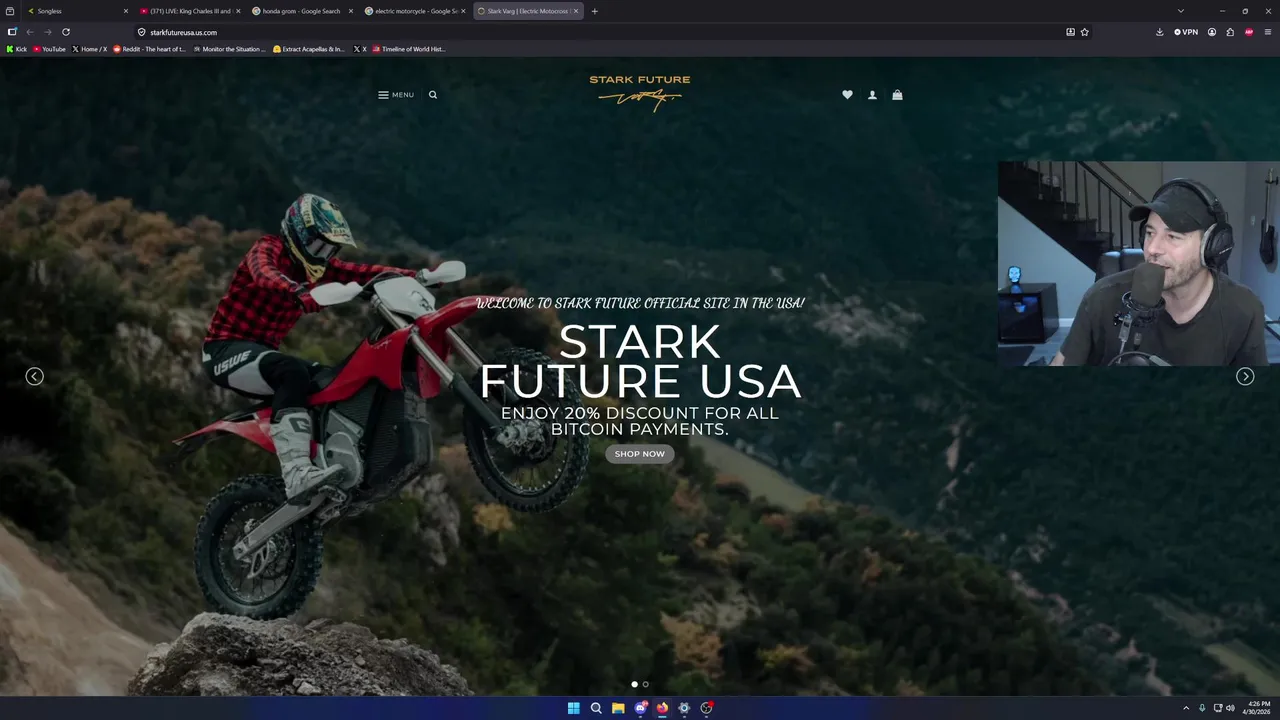Viewport: 1280px width, 720px height.
Task: Click the Firefox taskbar icon
Action: point(662,708)
